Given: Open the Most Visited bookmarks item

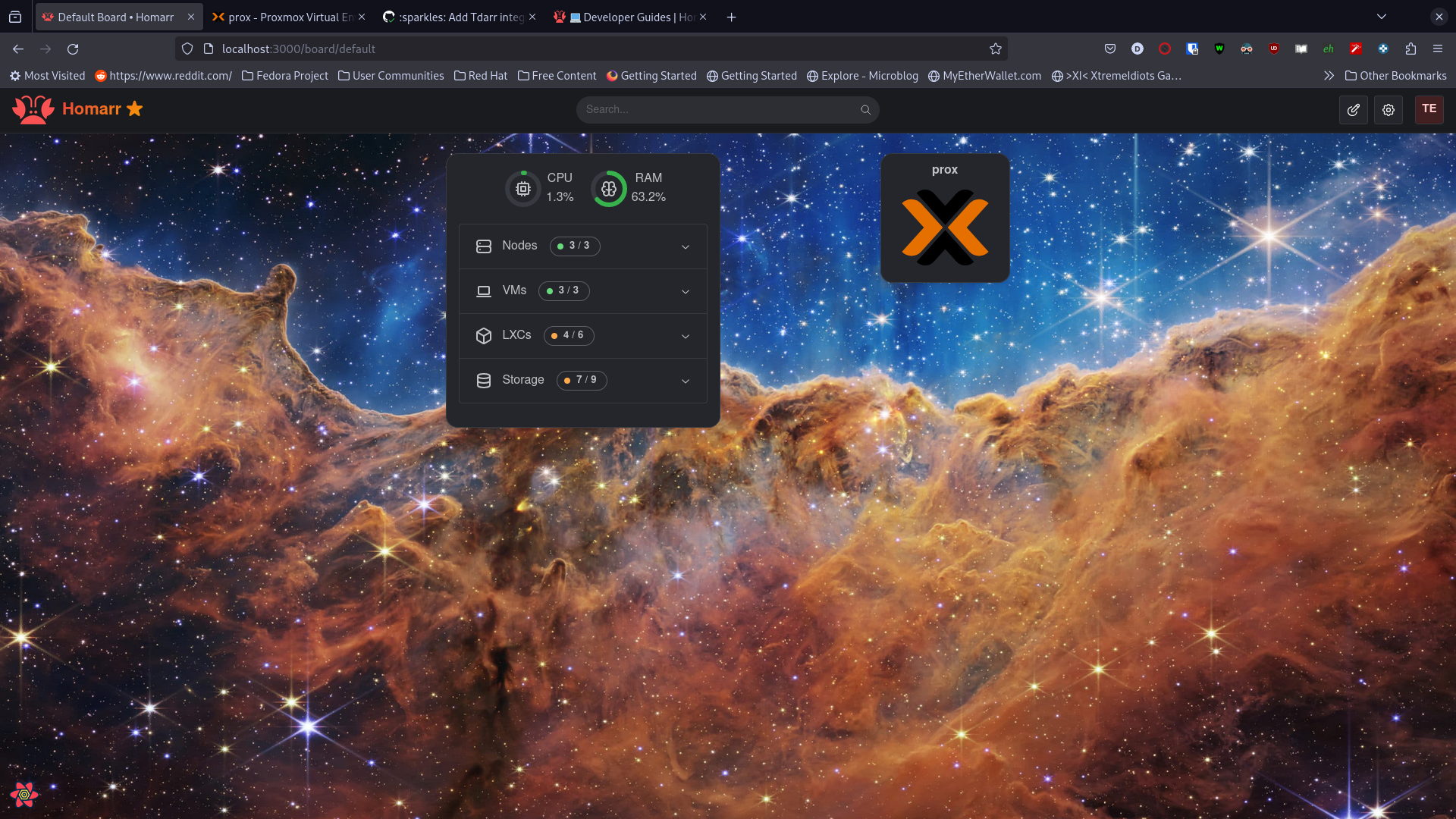Looking at the screenshot, I should [47, 76].
